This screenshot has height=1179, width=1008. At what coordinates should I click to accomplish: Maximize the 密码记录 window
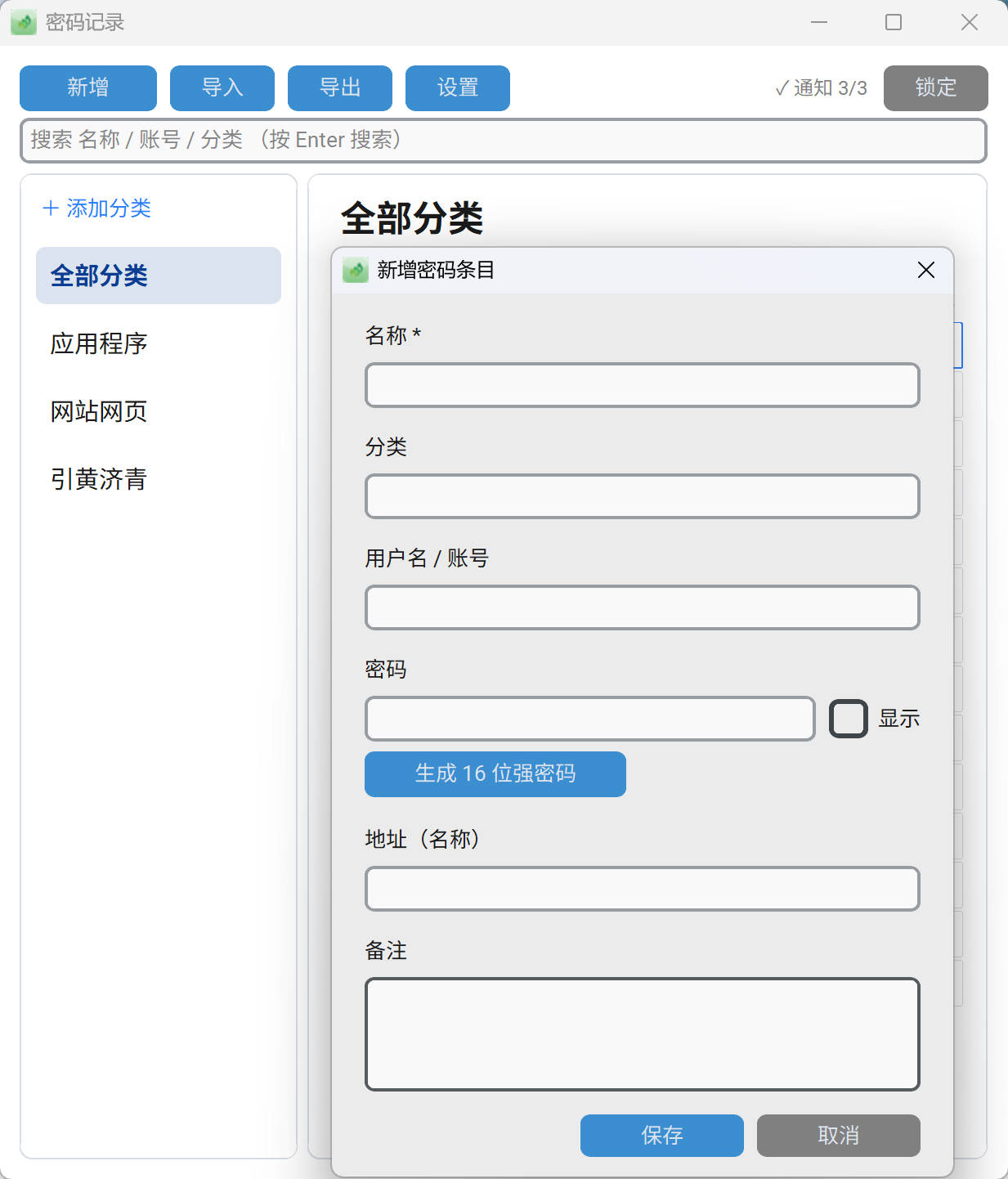point(894,22)
